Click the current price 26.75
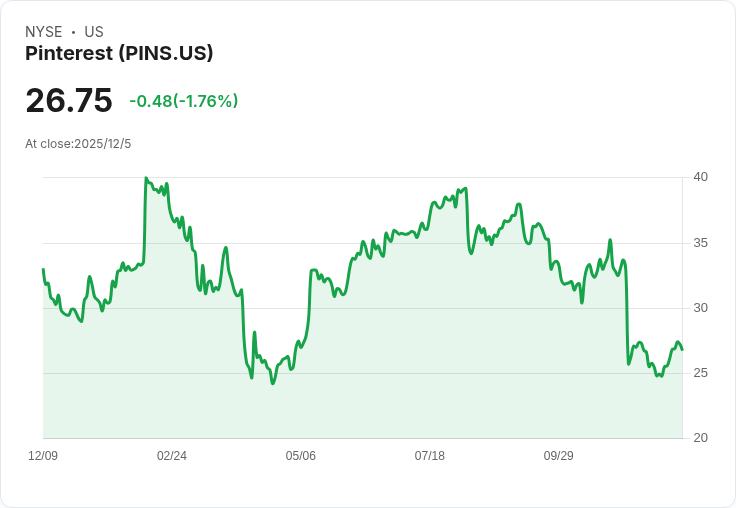The image size is (736, 508). point(69,101)
